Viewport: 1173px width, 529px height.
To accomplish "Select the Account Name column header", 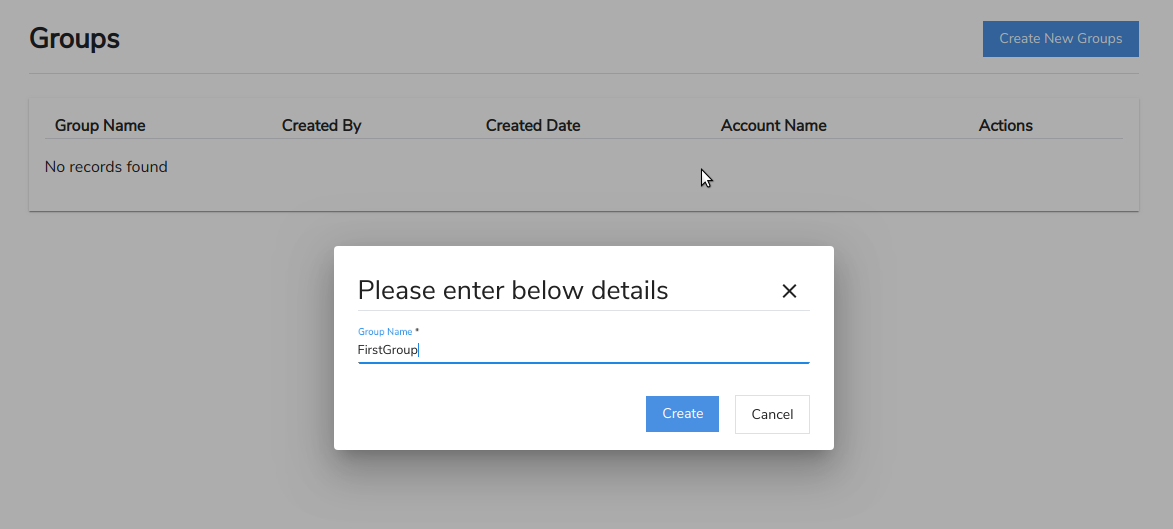I will [x=773, y=126].
